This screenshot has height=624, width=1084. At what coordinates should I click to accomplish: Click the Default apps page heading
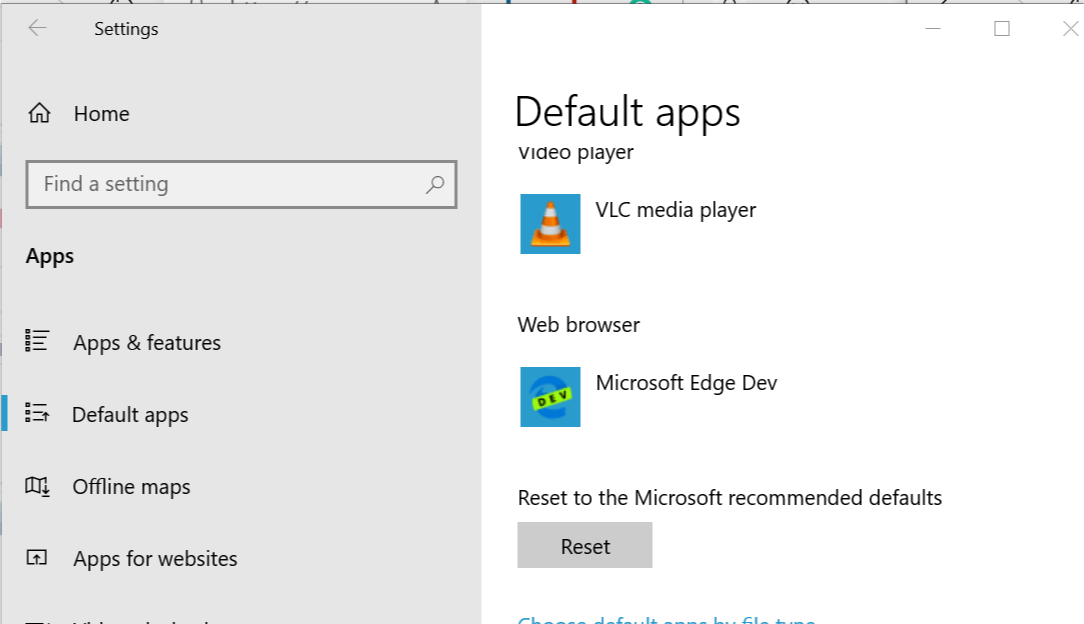(x=627, y=113)
